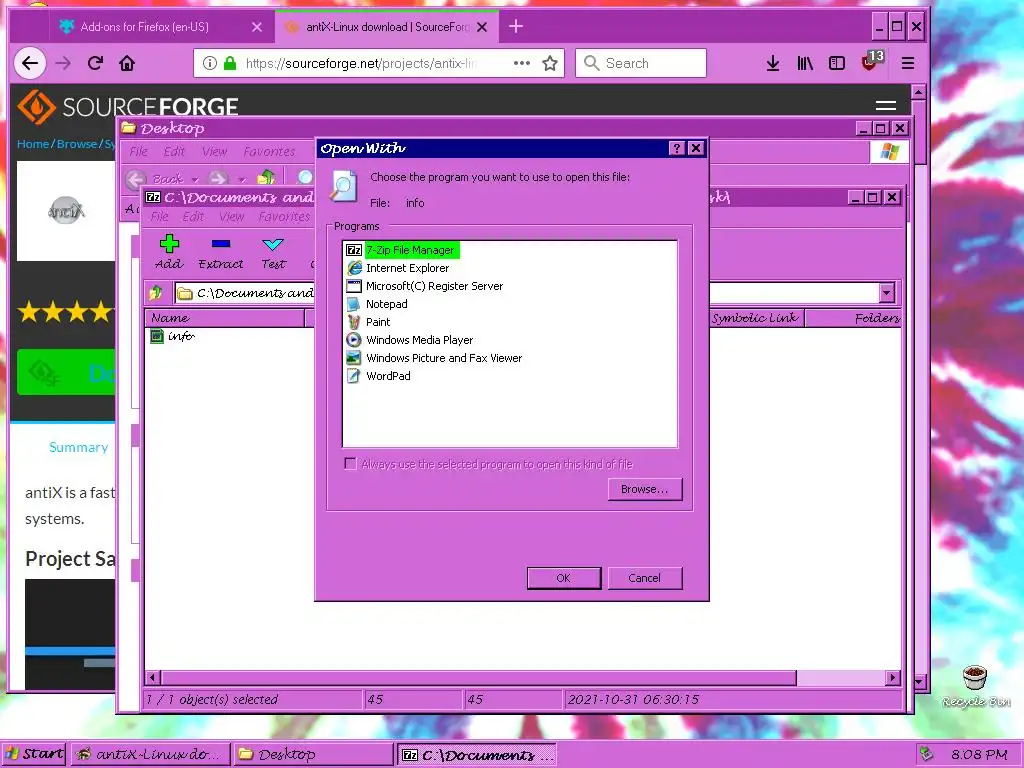Screen dimensions: 1024x768
Task: Click the Start button on taskbar
Action: click(34, 754)
